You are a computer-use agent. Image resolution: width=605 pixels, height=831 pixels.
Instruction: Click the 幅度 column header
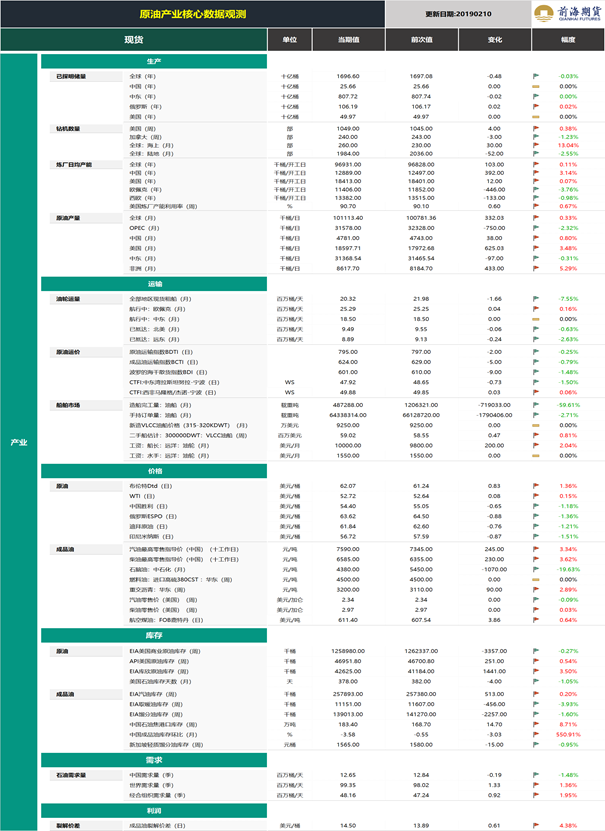coord(568,40)
